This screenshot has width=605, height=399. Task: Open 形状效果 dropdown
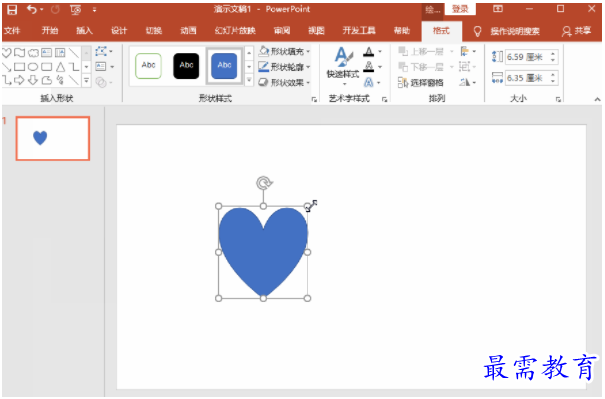[284, 83]
